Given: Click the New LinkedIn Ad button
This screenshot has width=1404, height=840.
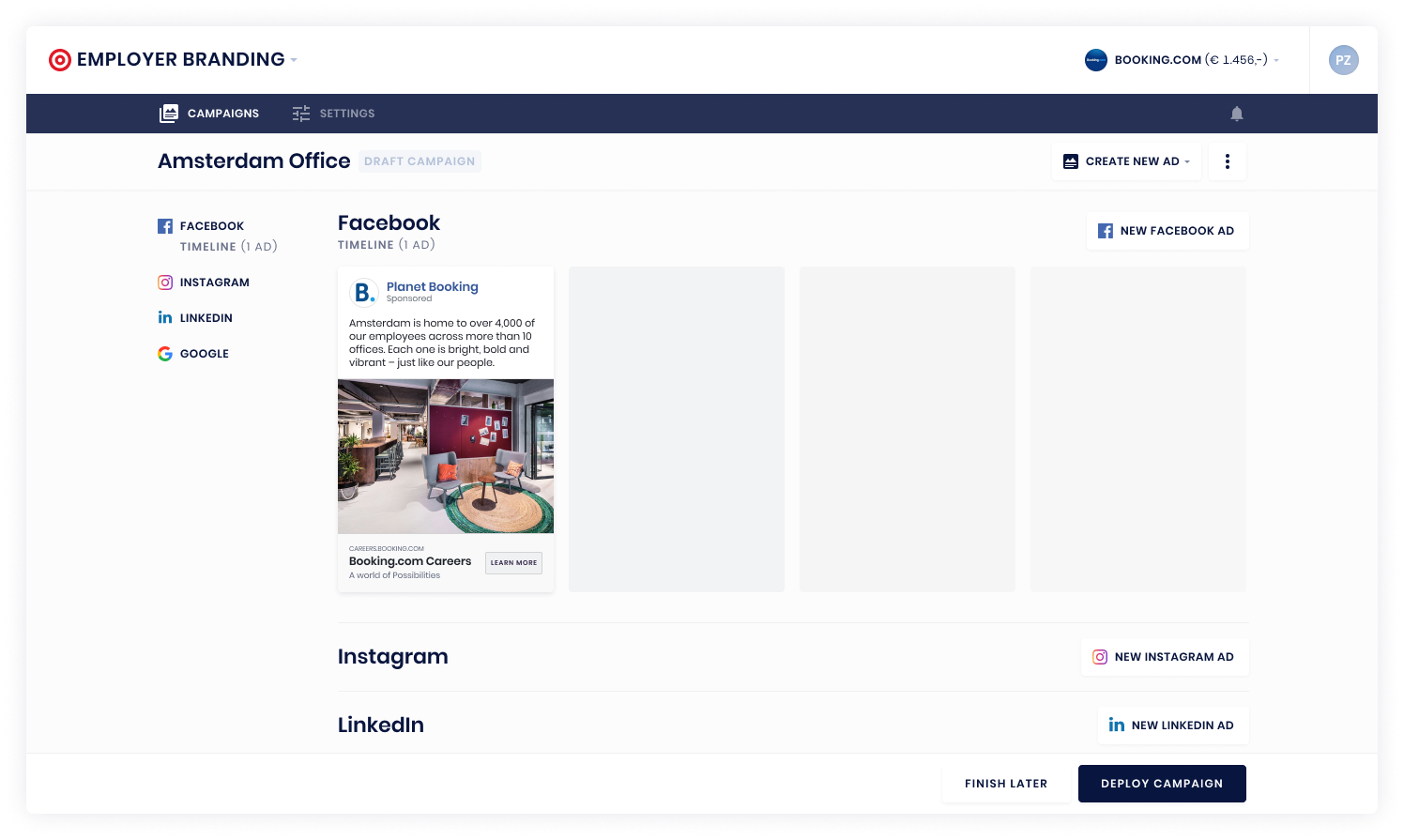Looking at the screenshot, I should (x=1173, y=725).
